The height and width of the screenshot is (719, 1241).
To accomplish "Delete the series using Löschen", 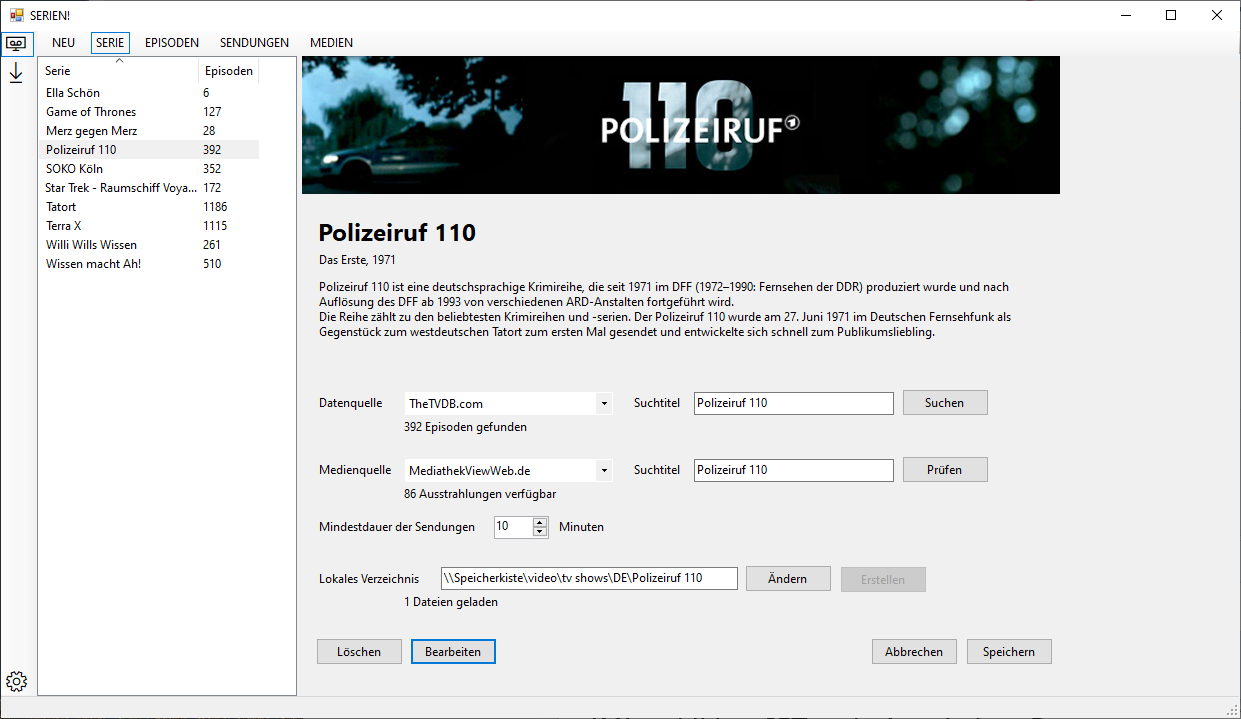I will [359, 652].
